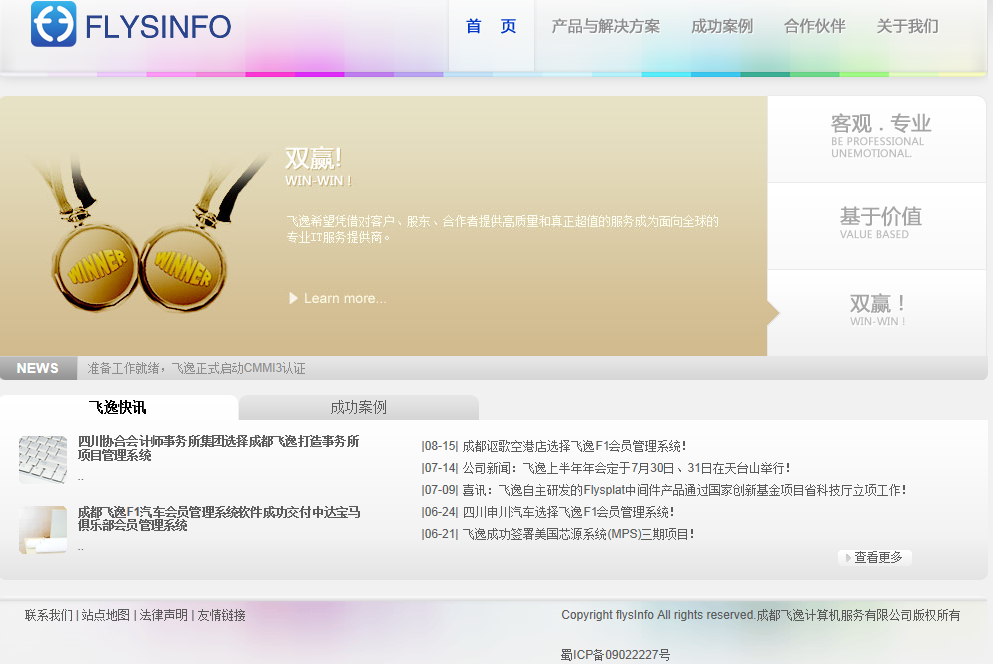Select the 双赢 Win-Win slide panel

[x=877, y=311]
